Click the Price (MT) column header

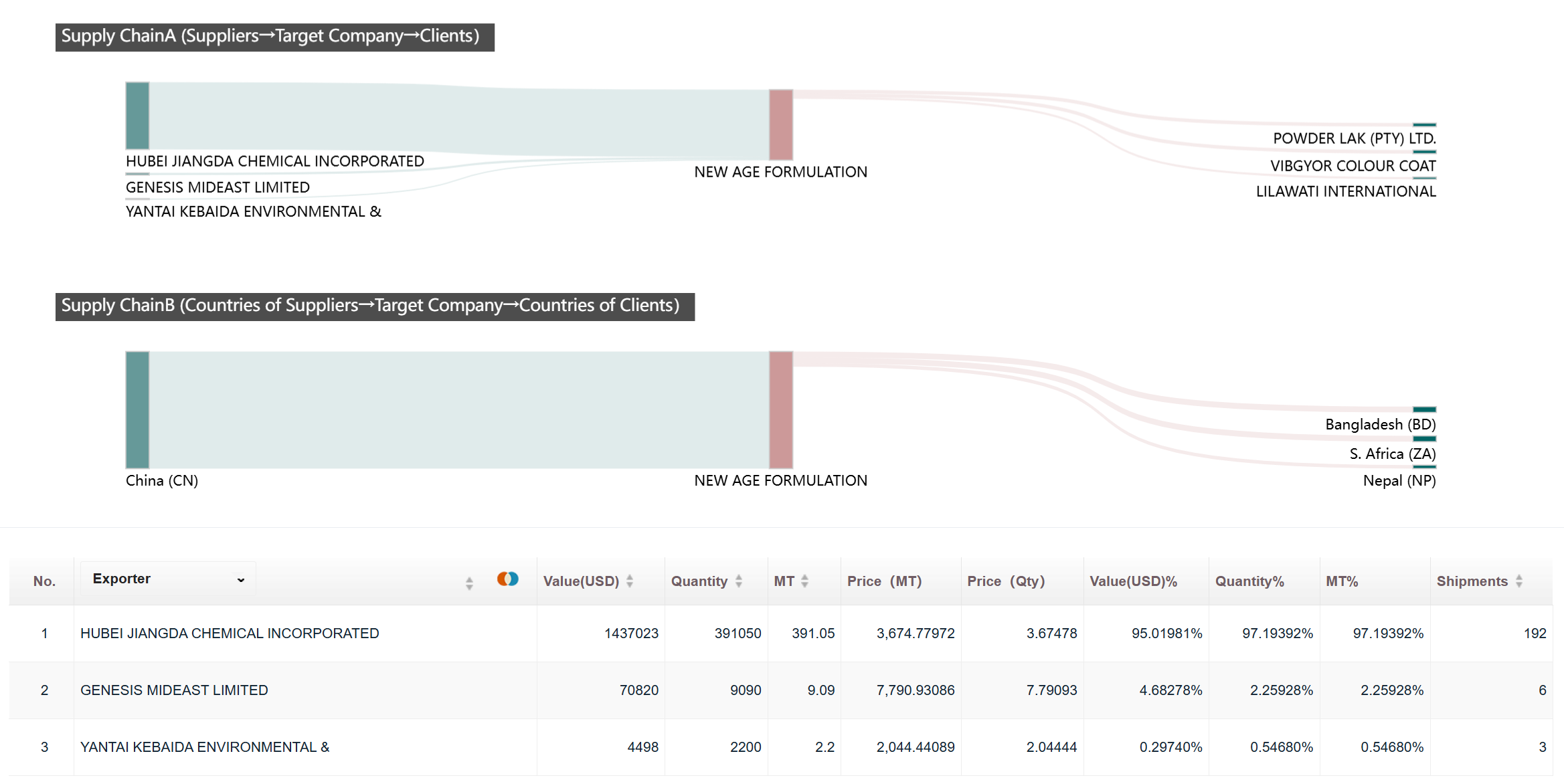tap(884, 581)
